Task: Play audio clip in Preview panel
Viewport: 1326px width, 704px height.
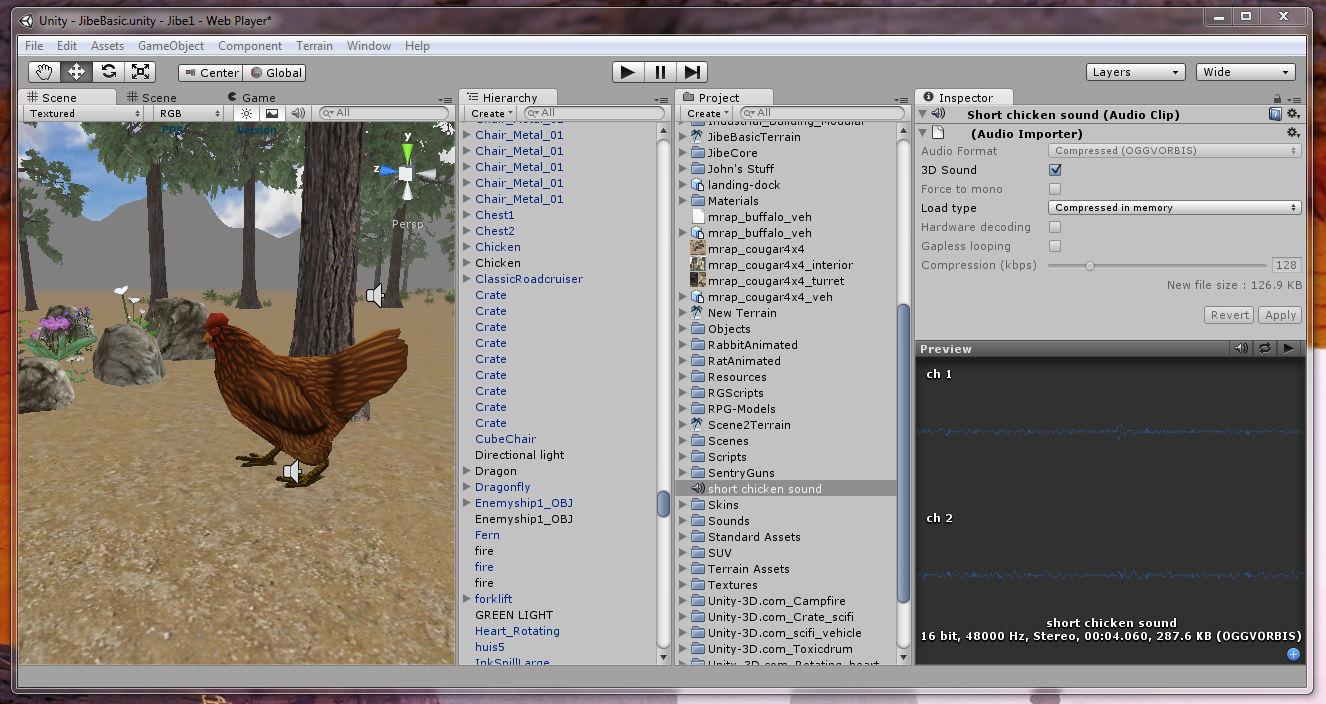Action: (1289, 349)
